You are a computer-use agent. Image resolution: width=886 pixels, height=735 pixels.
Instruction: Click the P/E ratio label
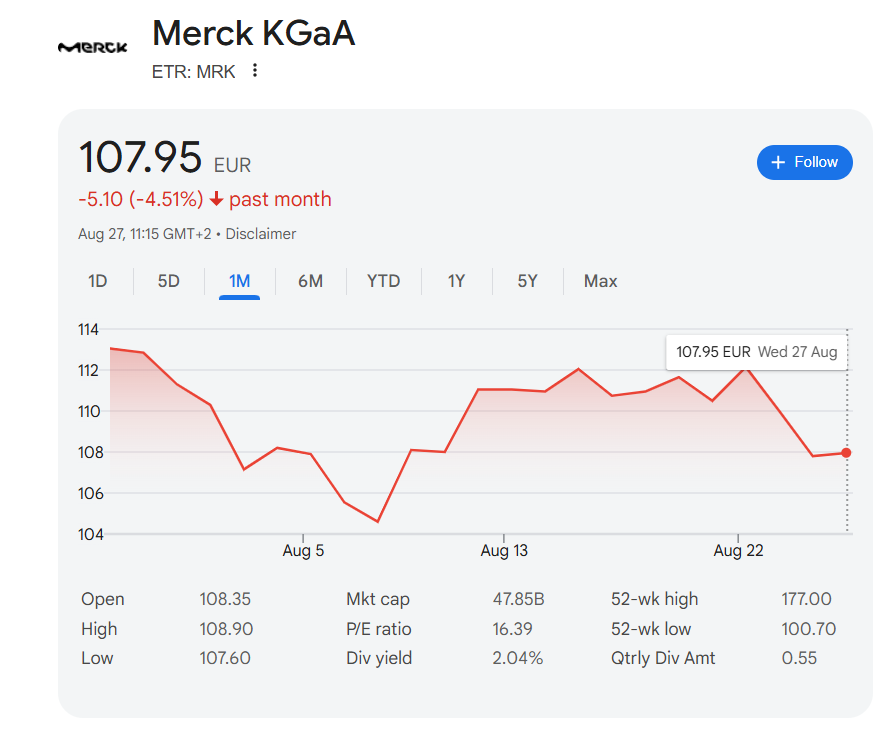(379, 629)
